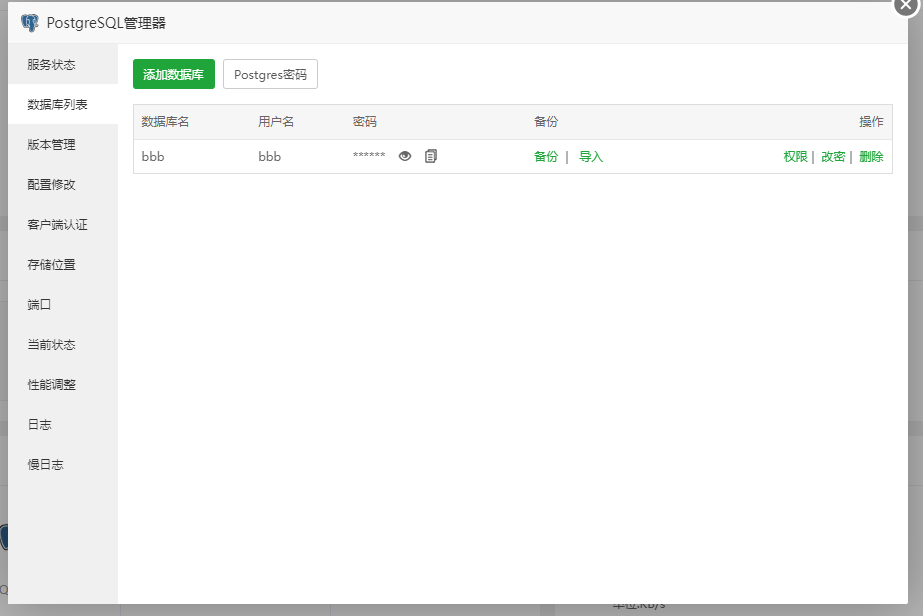Click the 用户名 column header
The image size is (923, 616).
[x=276, y=122]
